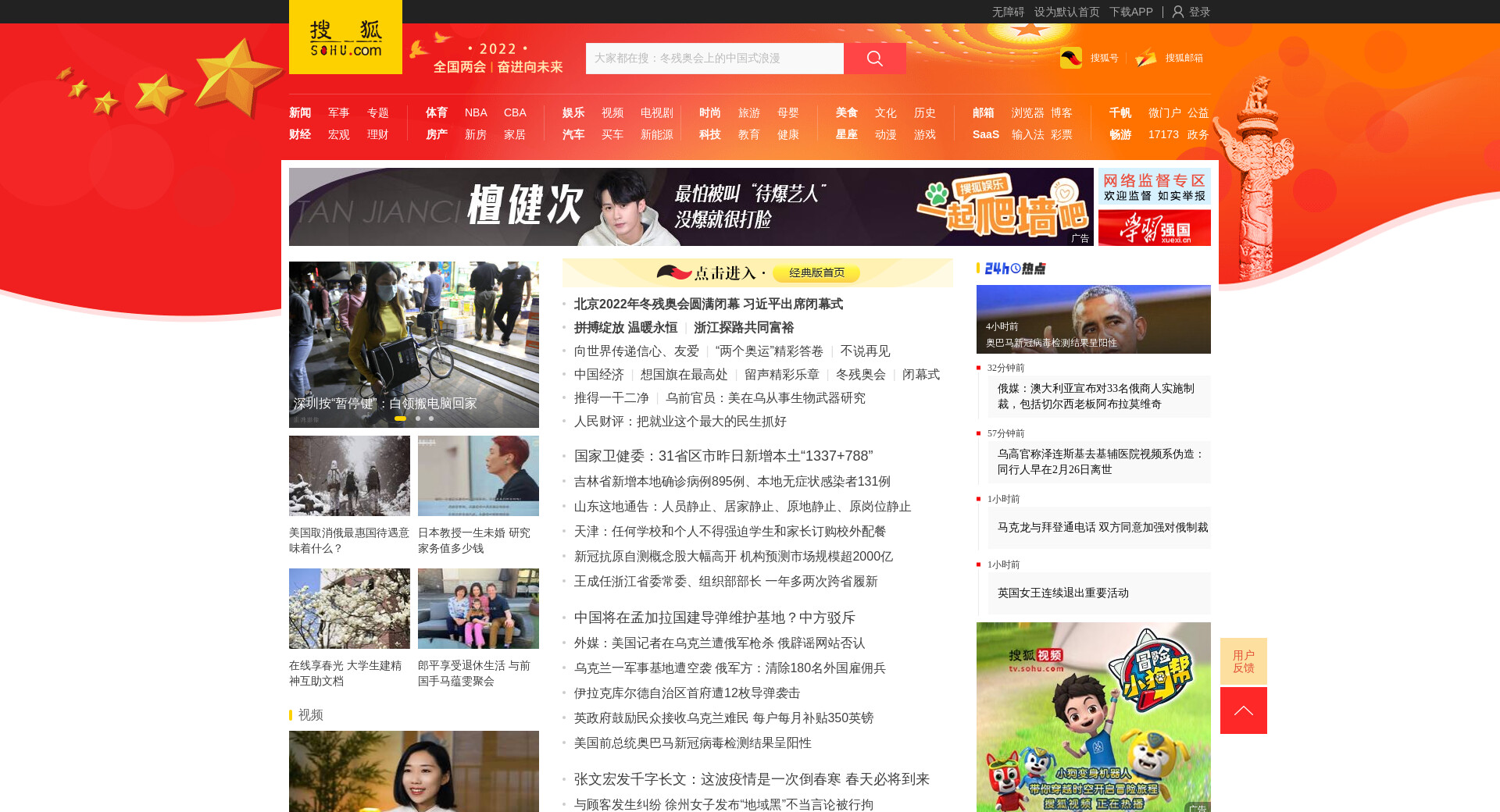Open the 体育 navigation category

tap(437, 113)
